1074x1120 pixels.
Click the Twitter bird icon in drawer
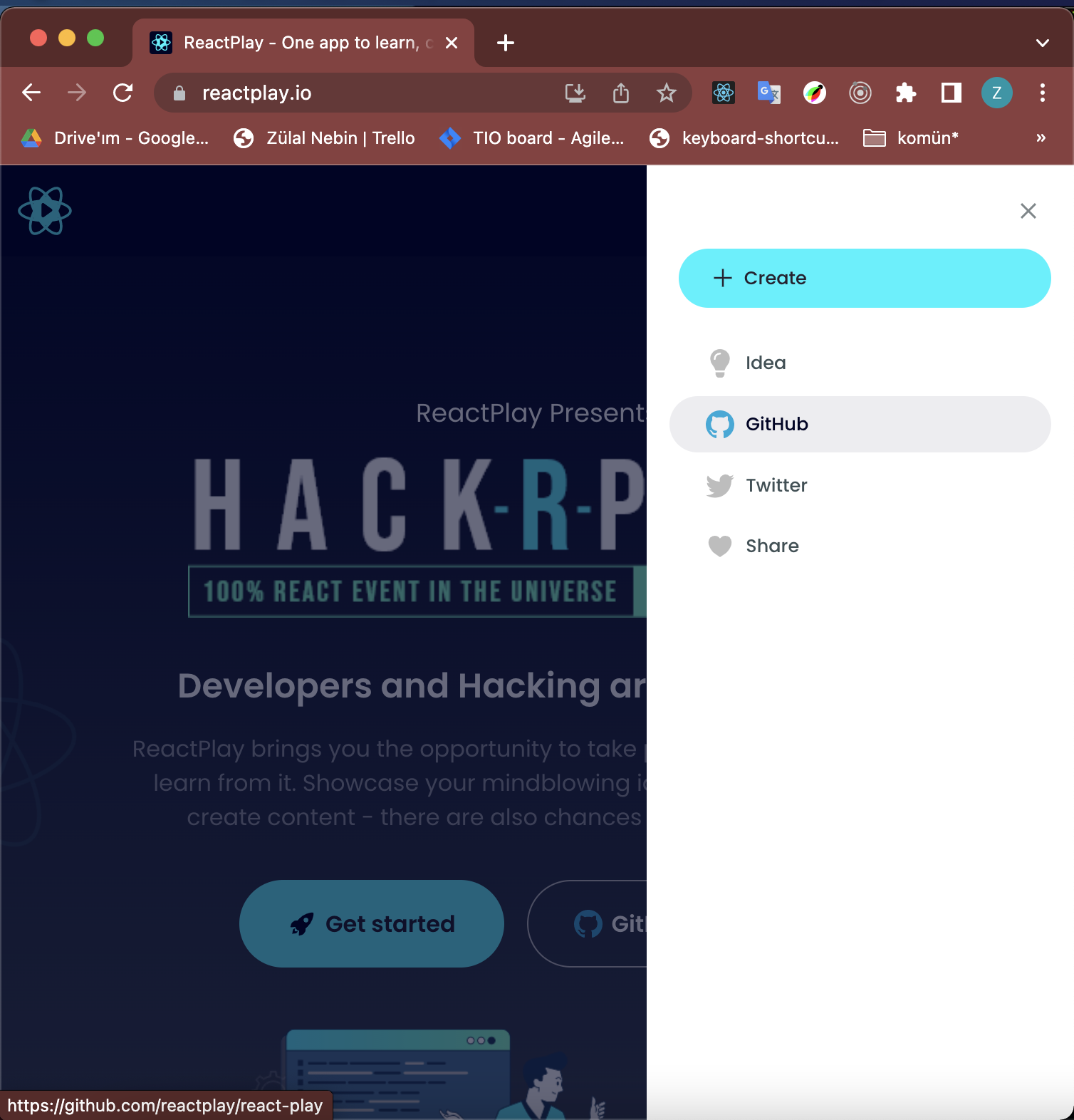720,485
